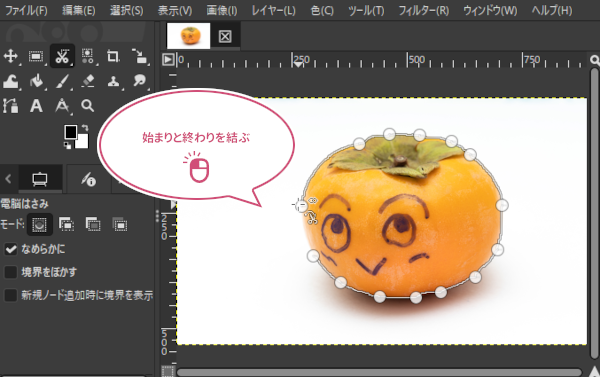Reset colors to default black and white
The image size is (600, 377).
tap(67, 145)
